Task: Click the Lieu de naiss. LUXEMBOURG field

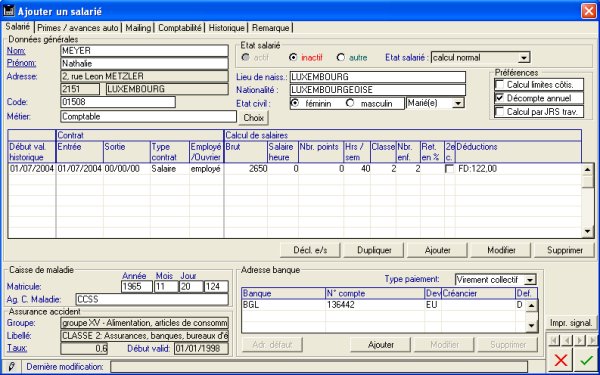Action: pyautogui.click(x=378, y=77)
